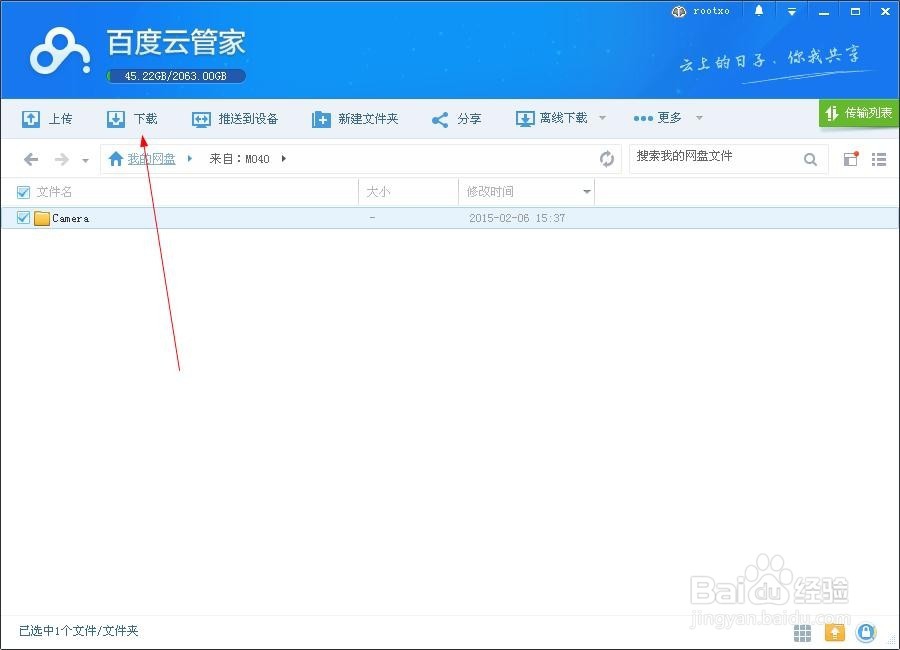Image resolution: width=900 pixels, height=650 pixels.
Task: Open the notification bell
Action: 759,11
